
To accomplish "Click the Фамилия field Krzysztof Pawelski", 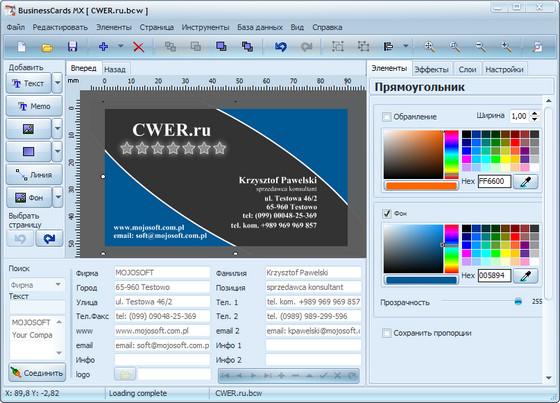I will (313, 273).
